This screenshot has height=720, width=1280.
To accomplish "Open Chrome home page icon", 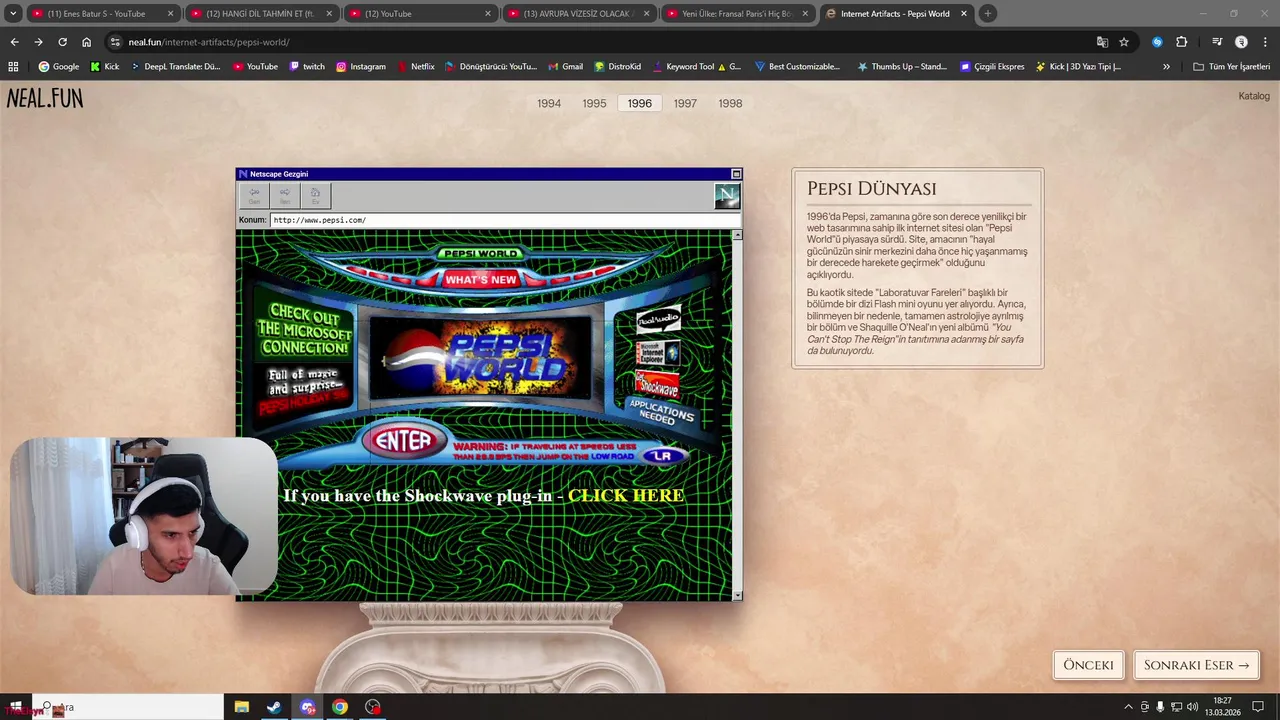I will [x=86, y=42].
